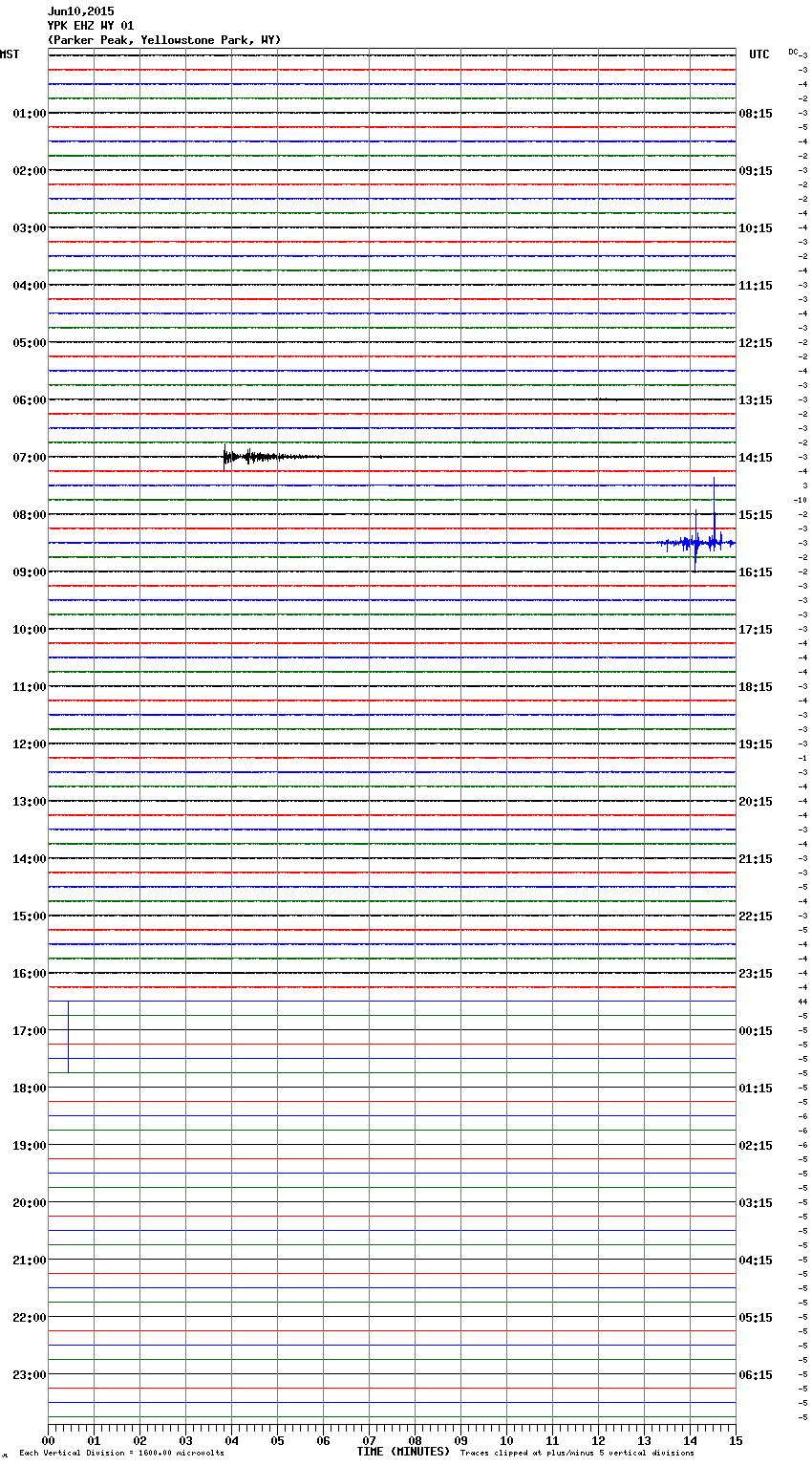The width and height of the screenshot is (812, 1466).
Task: Click the seismic event on the 07:00 black trace
Action: pos(250,457)
